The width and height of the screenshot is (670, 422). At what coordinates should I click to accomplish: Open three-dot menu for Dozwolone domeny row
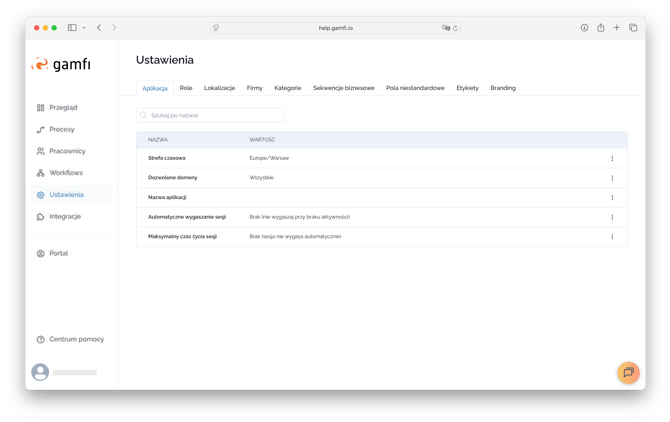(x=612, y=178)
